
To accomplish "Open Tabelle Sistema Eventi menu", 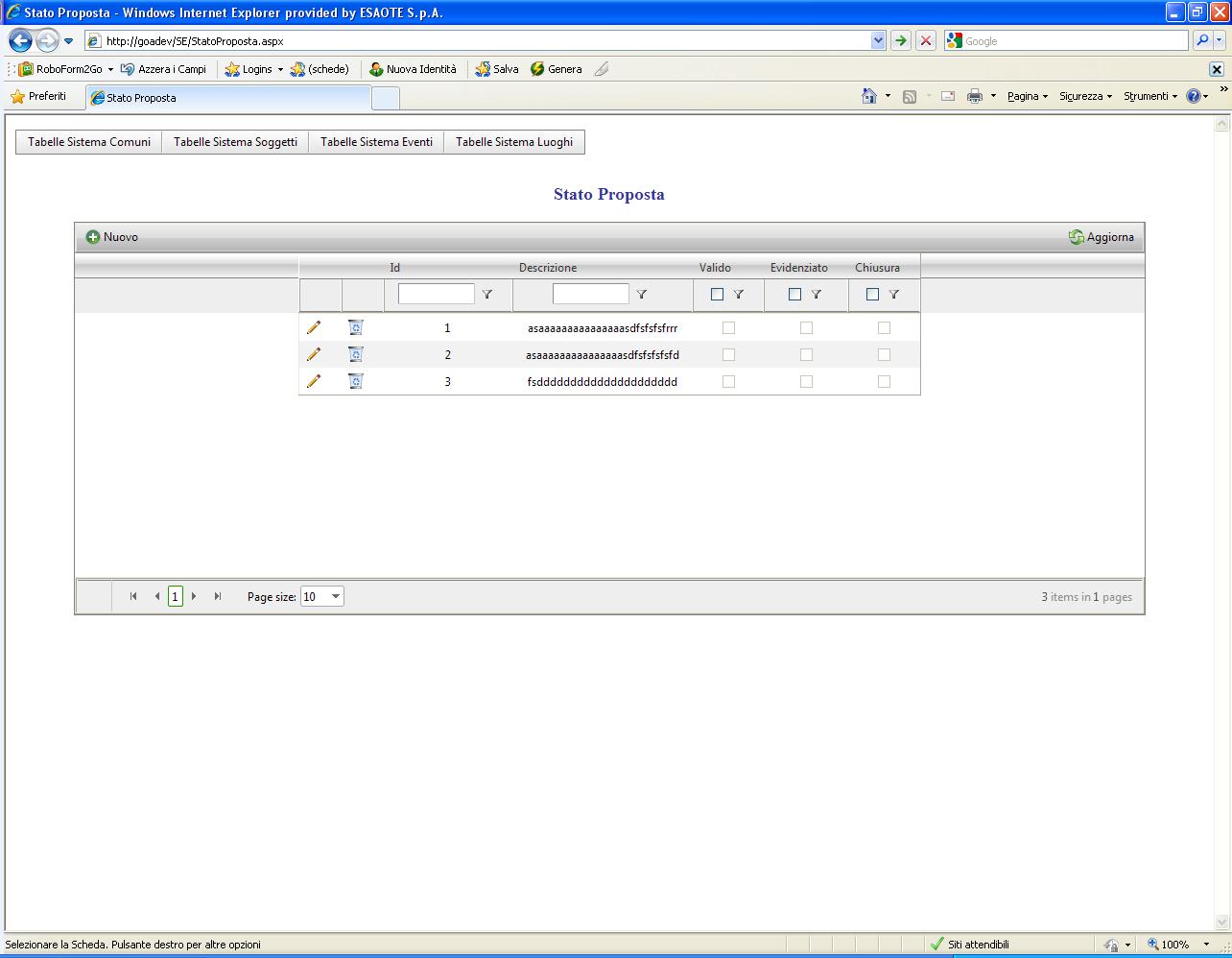I will (x=376, y=142).
